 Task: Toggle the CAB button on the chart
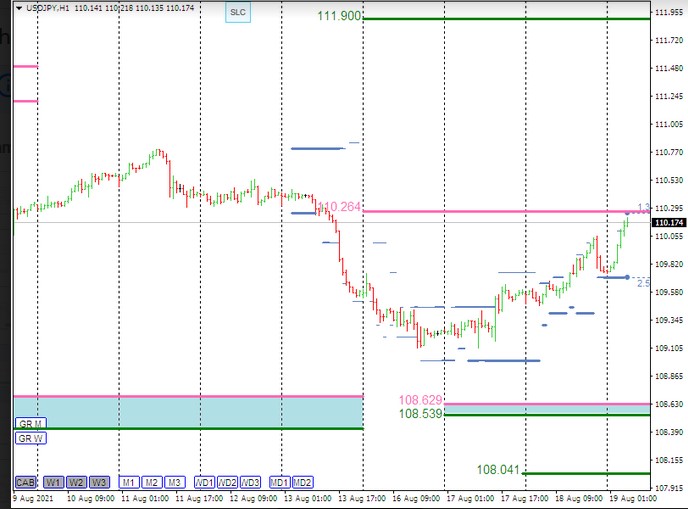[26, 482]
